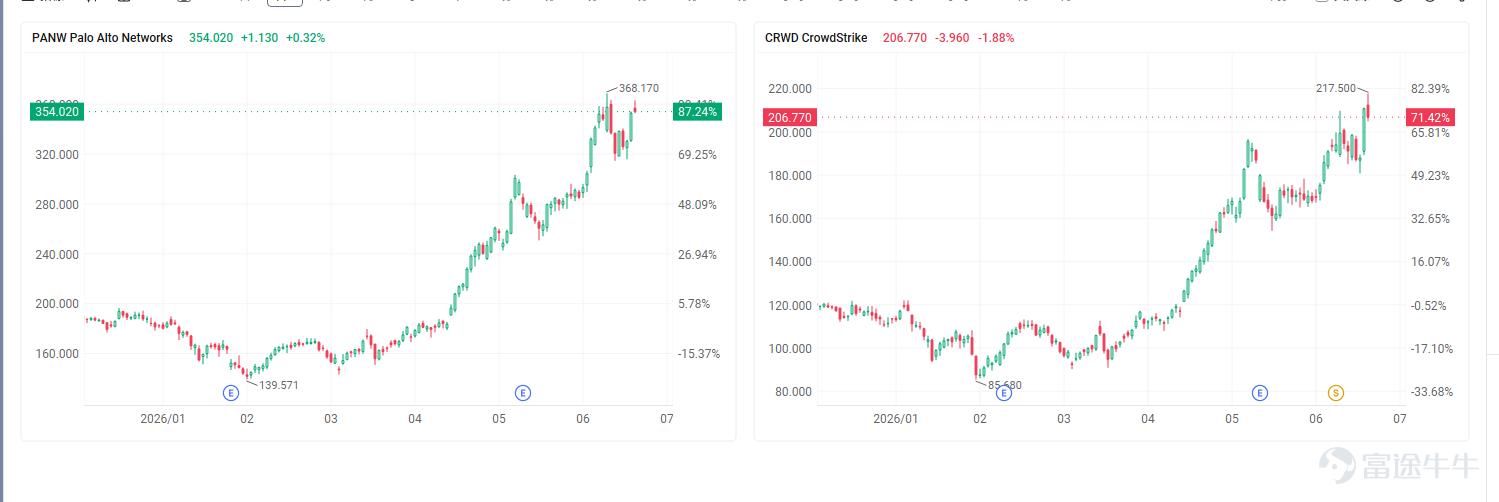1499x502 pixels.
Task: Click PANW's +0.32% change value
Action: [x=305, y=38]
